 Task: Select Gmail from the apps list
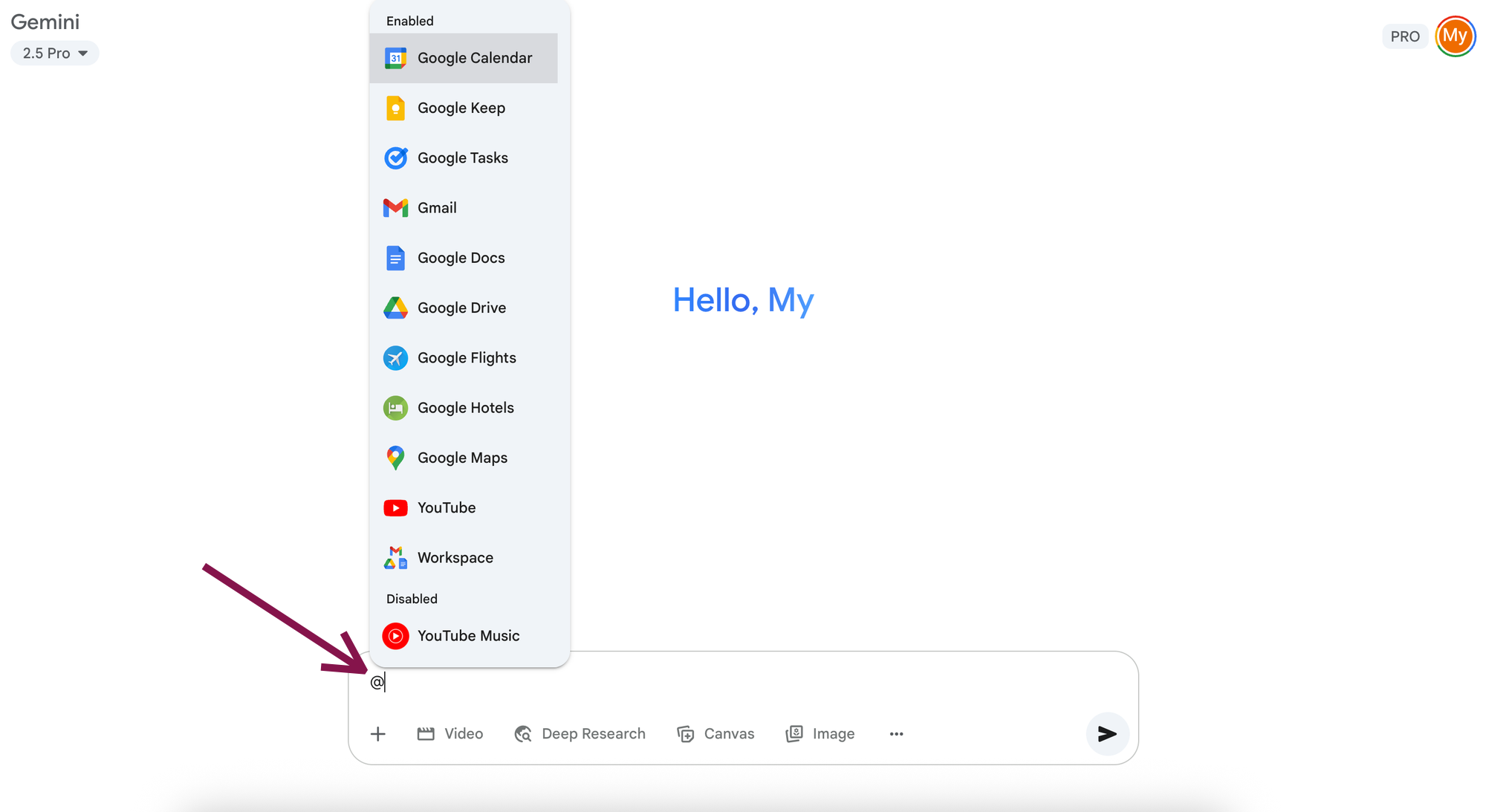pos(464,208)
